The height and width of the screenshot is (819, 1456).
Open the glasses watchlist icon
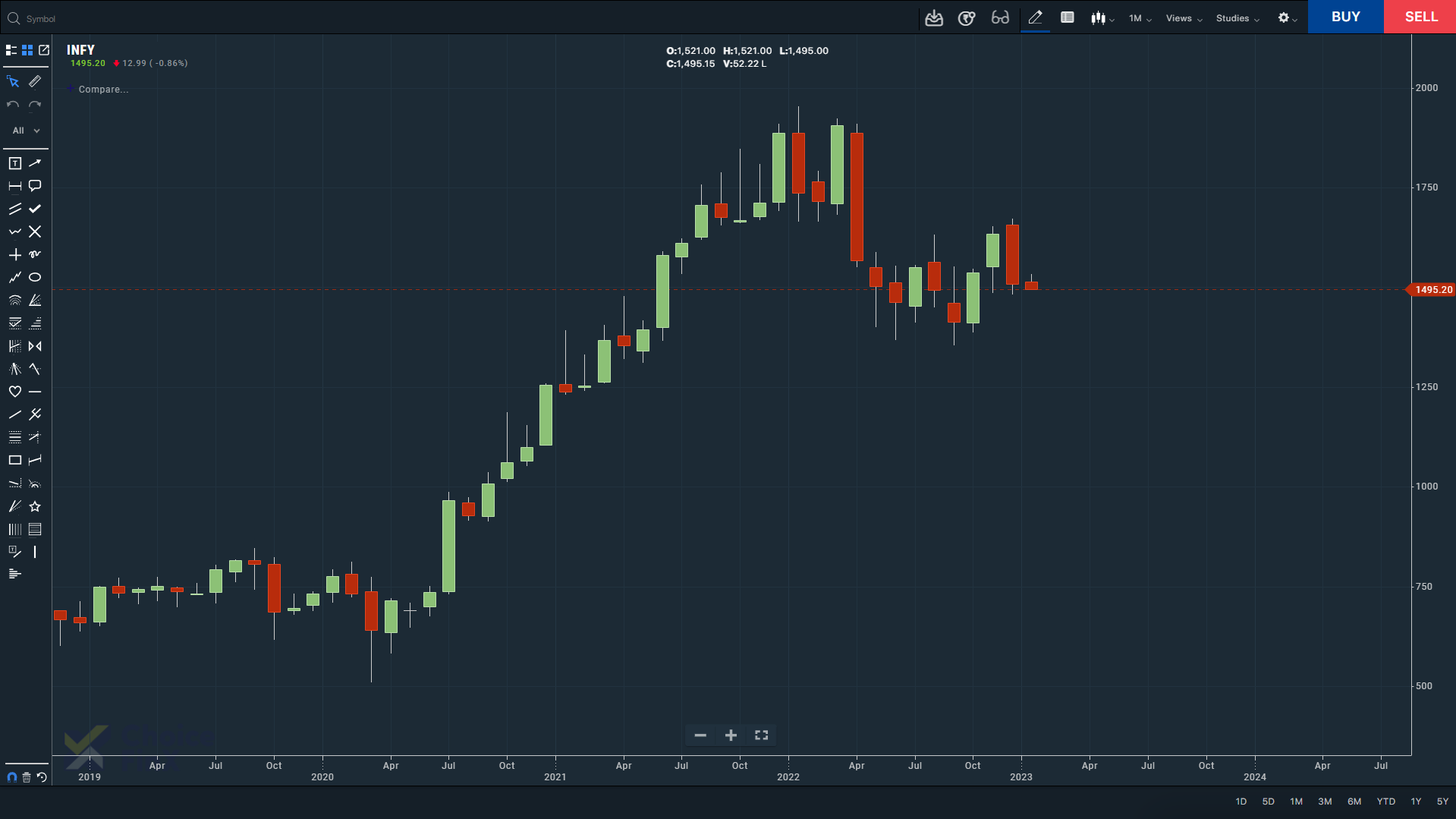[1000, 17]
